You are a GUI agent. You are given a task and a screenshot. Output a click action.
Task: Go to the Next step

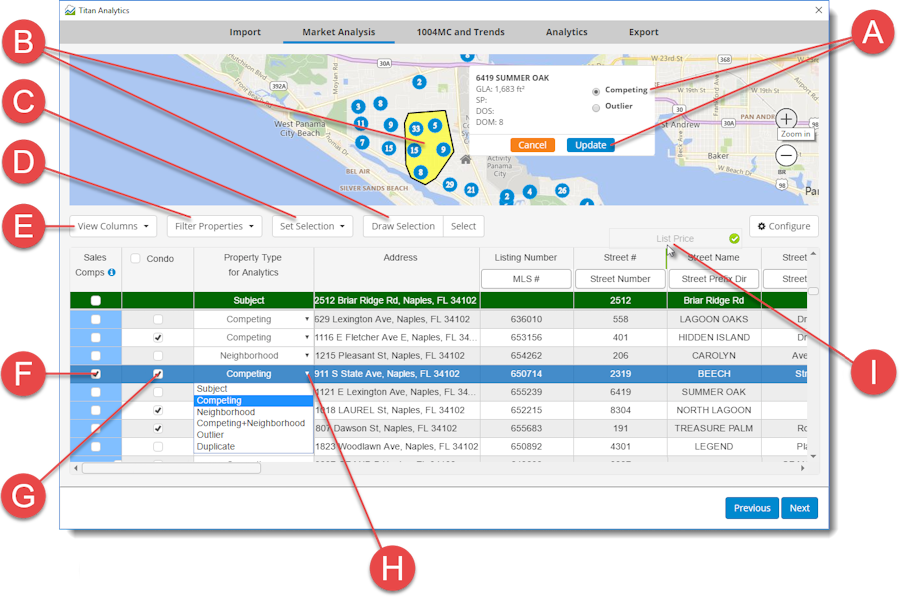coord(800,508)
